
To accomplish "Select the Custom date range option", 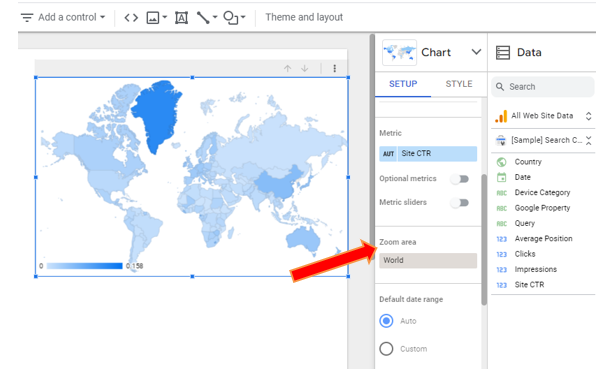I will tap(386, 349).
